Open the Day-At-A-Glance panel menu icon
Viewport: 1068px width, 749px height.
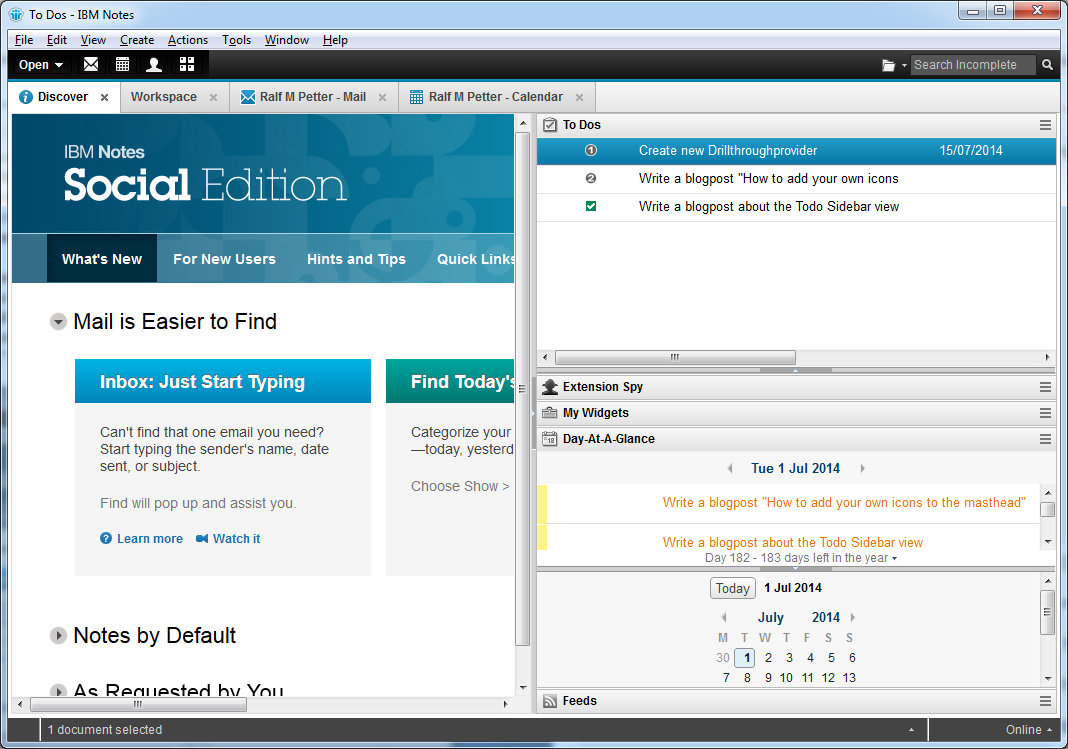click(x=1045, y=439)
